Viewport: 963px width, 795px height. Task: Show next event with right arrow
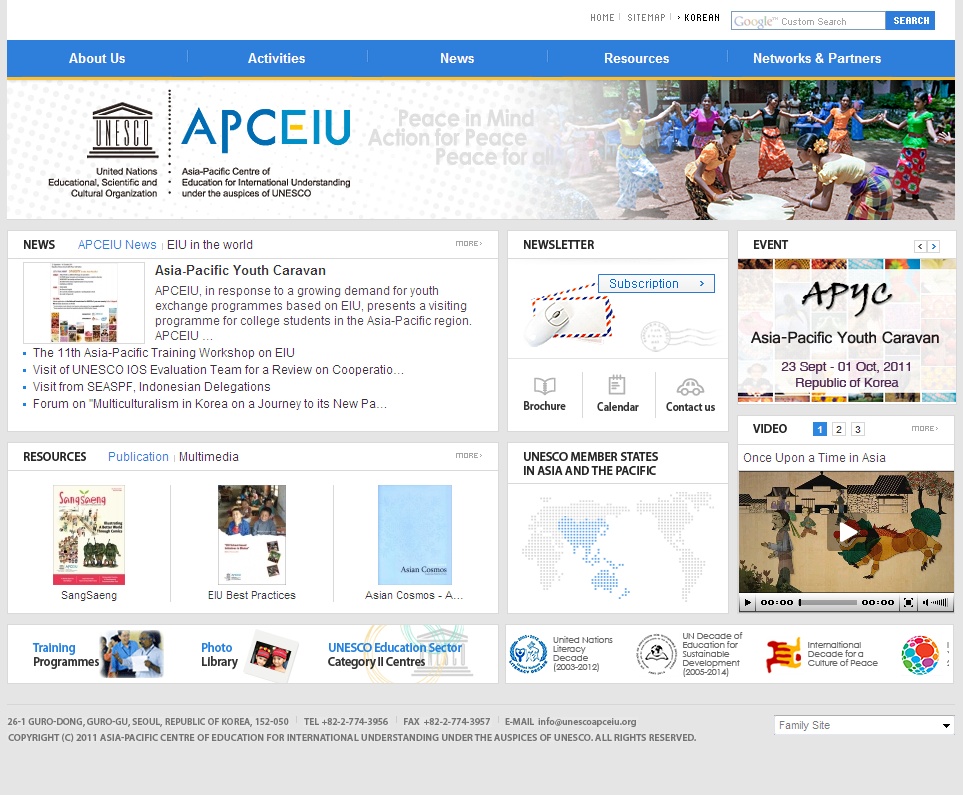(934, 246)
